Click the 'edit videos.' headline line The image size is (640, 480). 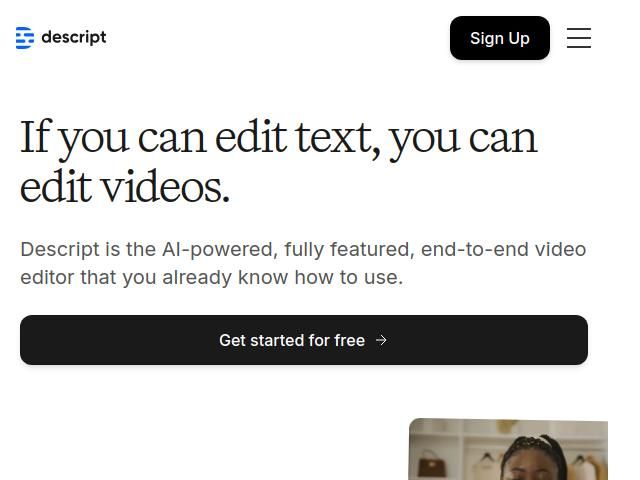(x=125, y=187)
